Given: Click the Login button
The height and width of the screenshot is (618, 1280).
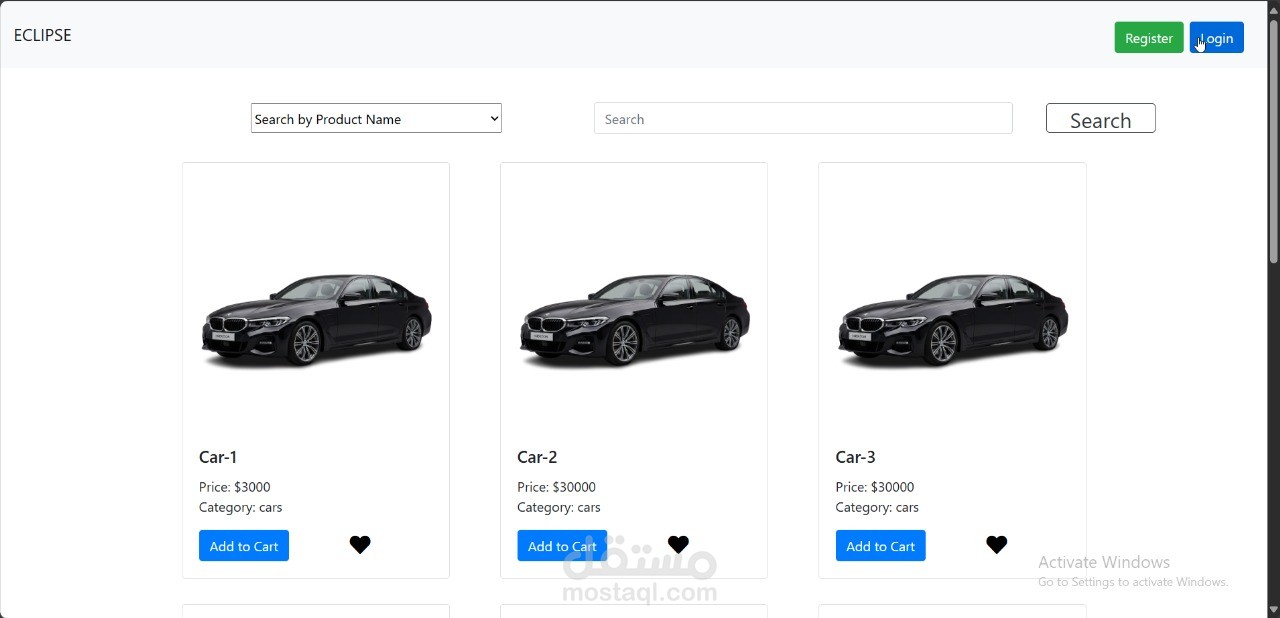Looking at the screenshot, I should (1217, 38).
